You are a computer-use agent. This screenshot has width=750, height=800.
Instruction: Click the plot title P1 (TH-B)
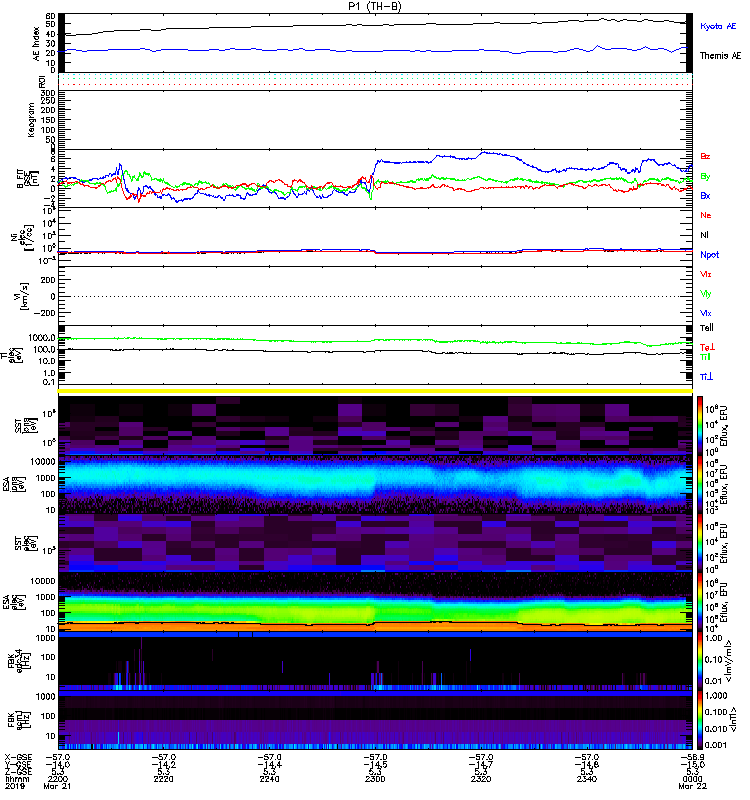point(374,7)
